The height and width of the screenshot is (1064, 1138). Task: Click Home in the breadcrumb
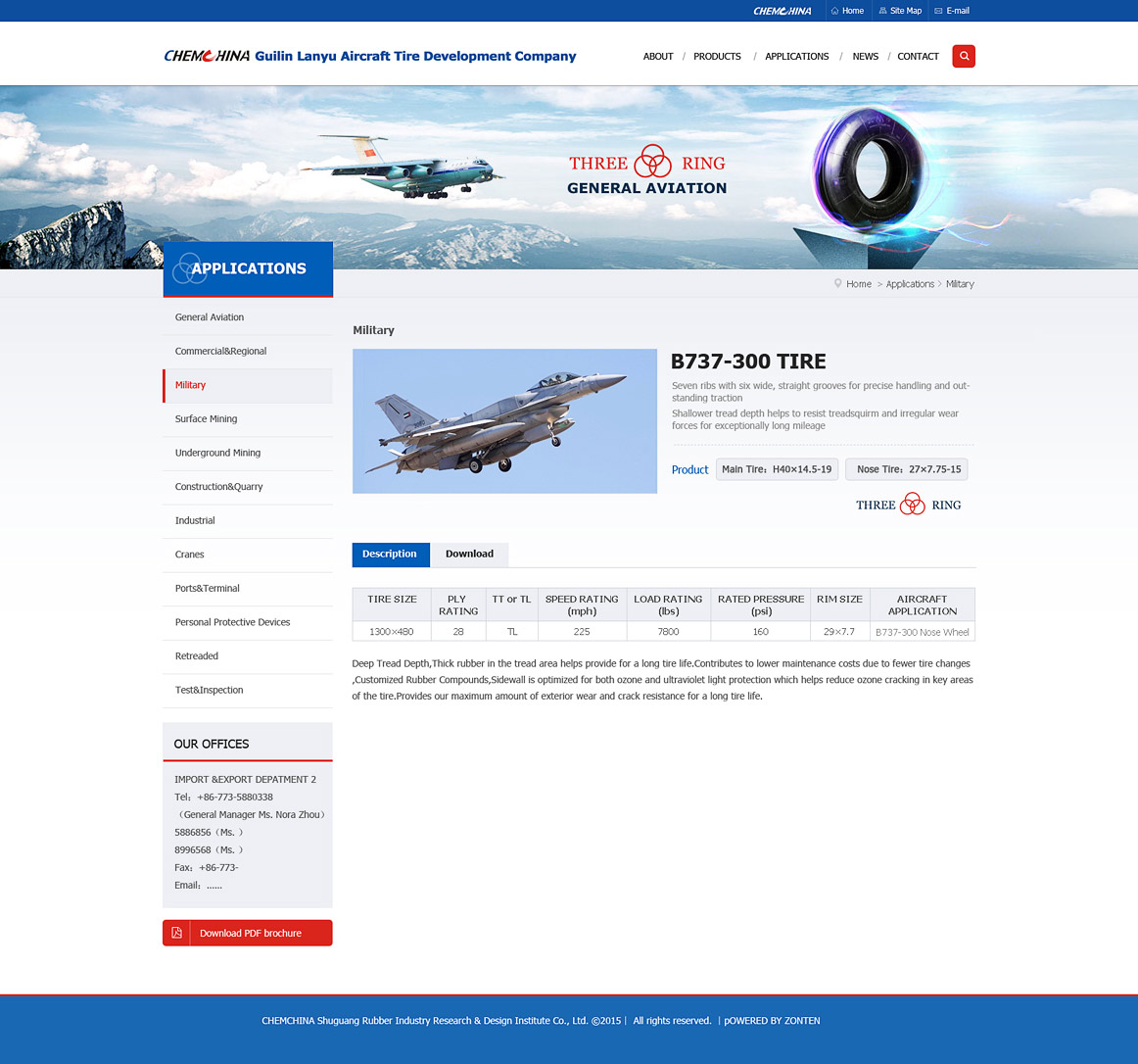tap(859, 284)
